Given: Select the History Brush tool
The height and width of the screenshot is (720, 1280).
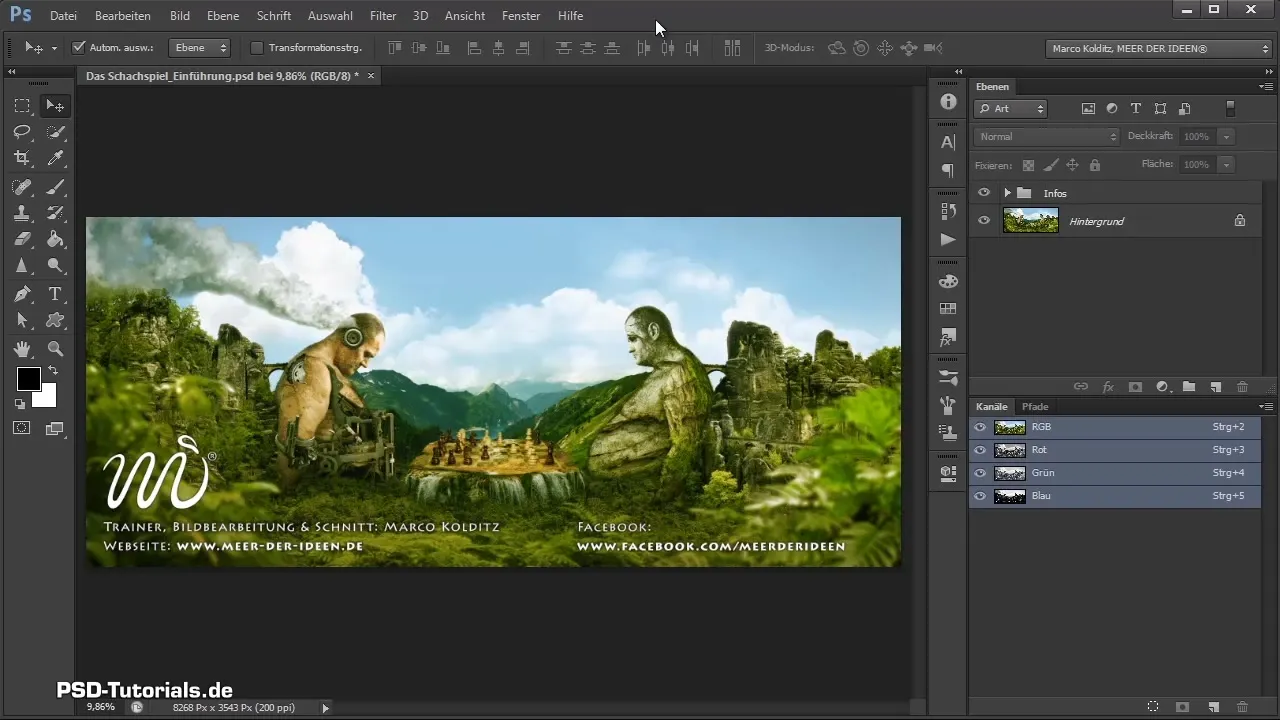Looking at the screenshot, I should pos(56,213).
